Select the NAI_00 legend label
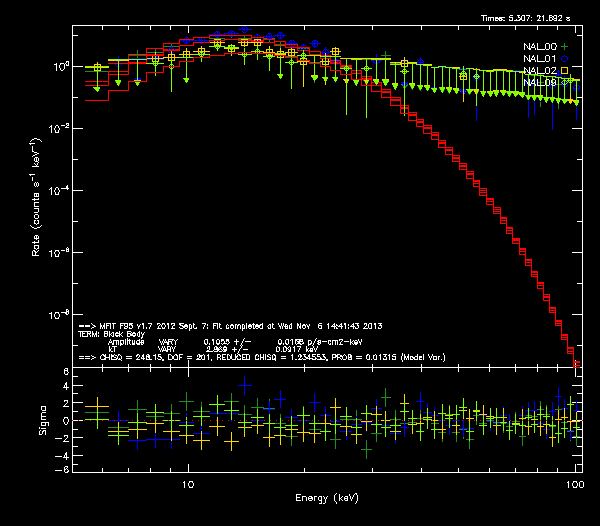This screenshot has height=526, width=600. pos(539,47)
